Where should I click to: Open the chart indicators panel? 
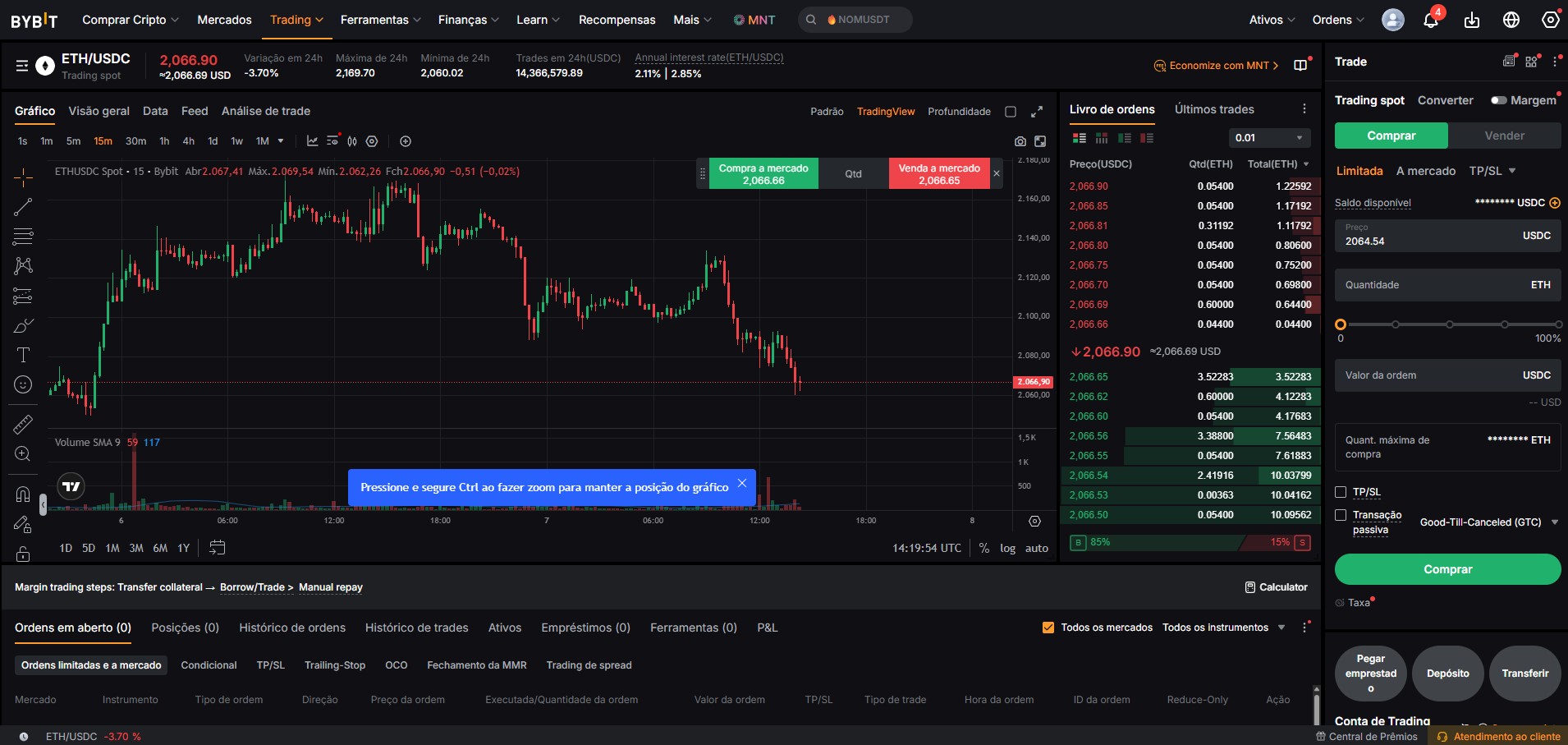click(311, 140)
